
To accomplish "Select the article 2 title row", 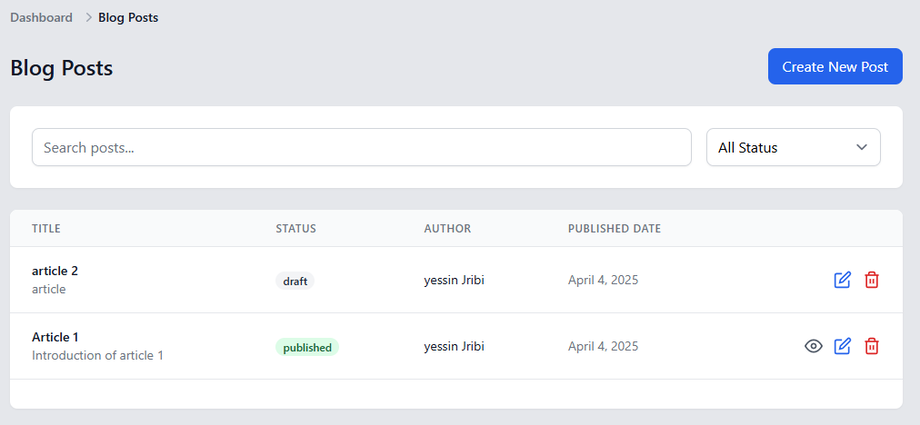I will click(x=55, y=271).
